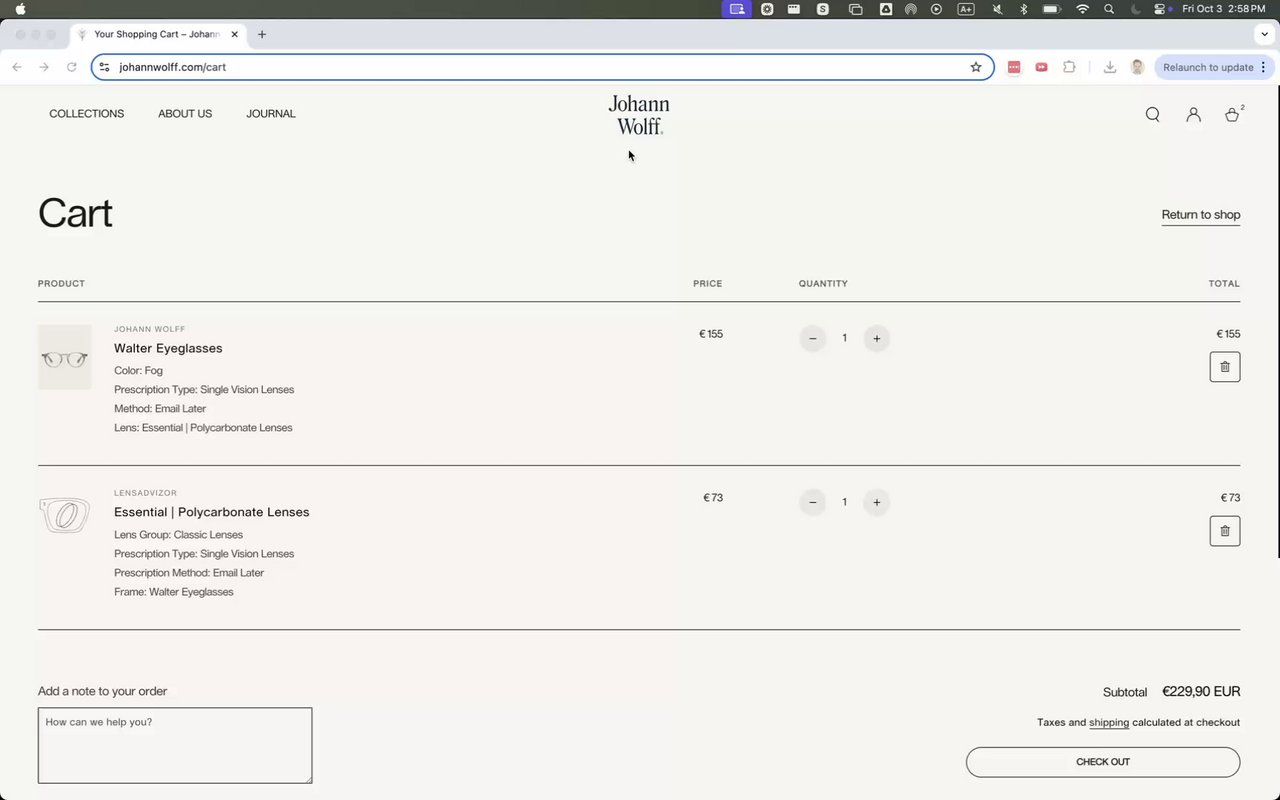
Task: Click the Johann Wolff logo
Action: (x=639, y=115)
